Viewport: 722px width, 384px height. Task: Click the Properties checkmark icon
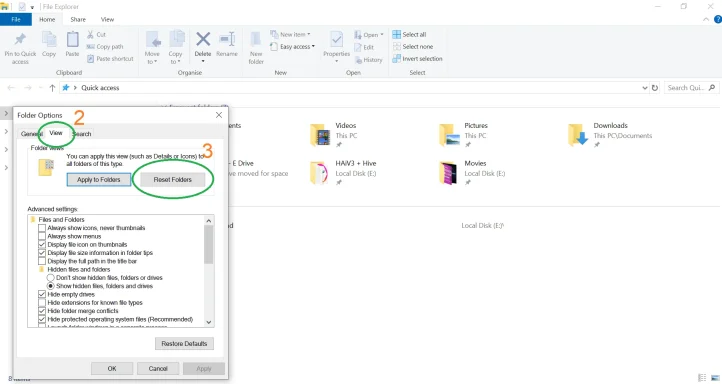tap(337, 40)
